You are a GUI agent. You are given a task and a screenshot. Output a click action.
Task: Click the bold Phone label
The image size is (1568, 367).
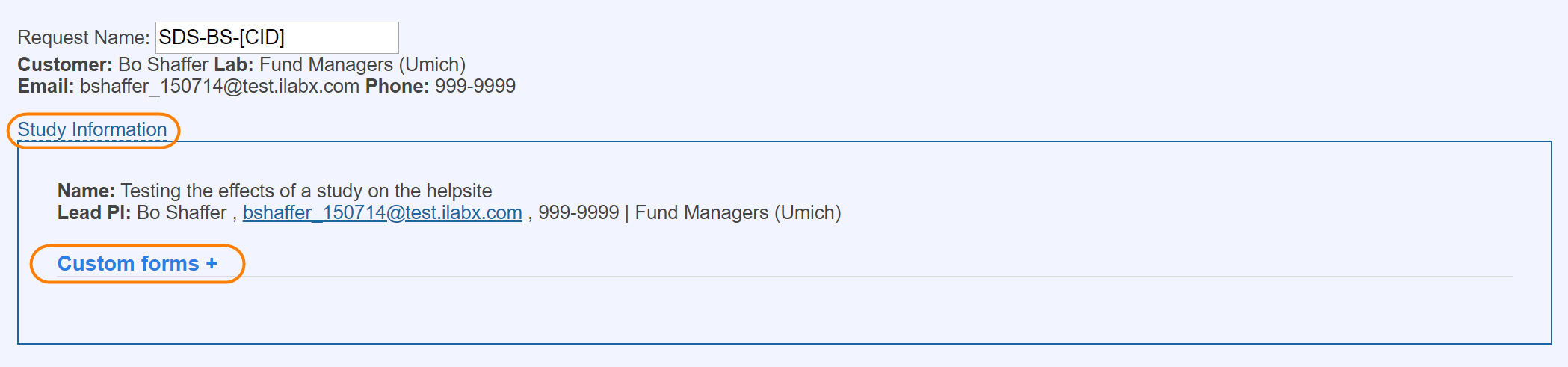(397, 87)
